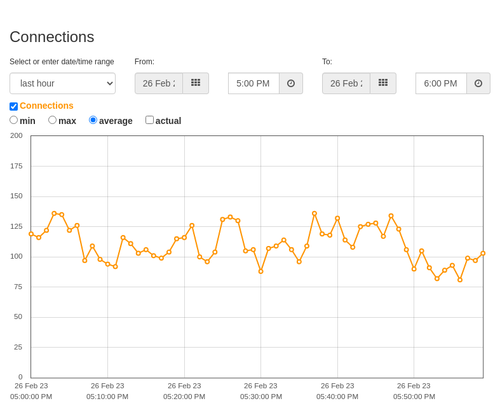The width and height of the screenshot is (500, 403).
Task: Open the From time clock picker icon
Action: [x=291, y=83]
